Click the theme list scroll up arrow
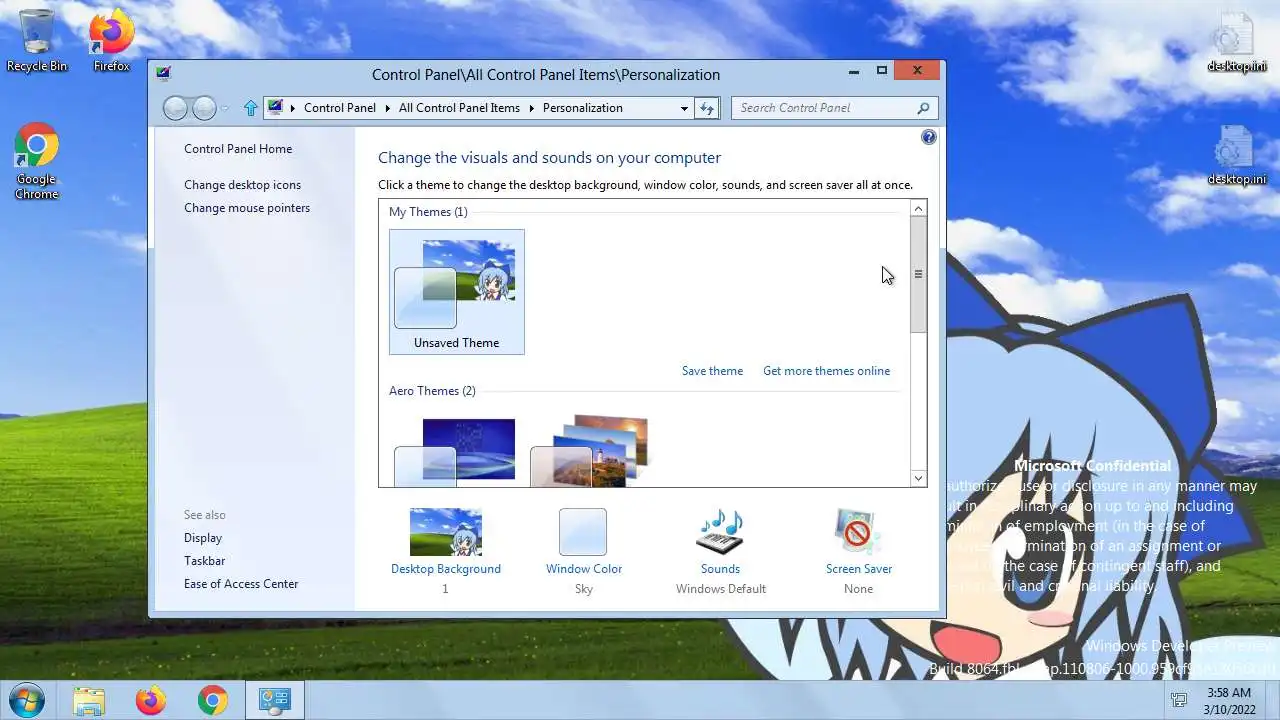The height and width of the screenshot is (720, 1280). coord(918,208)
